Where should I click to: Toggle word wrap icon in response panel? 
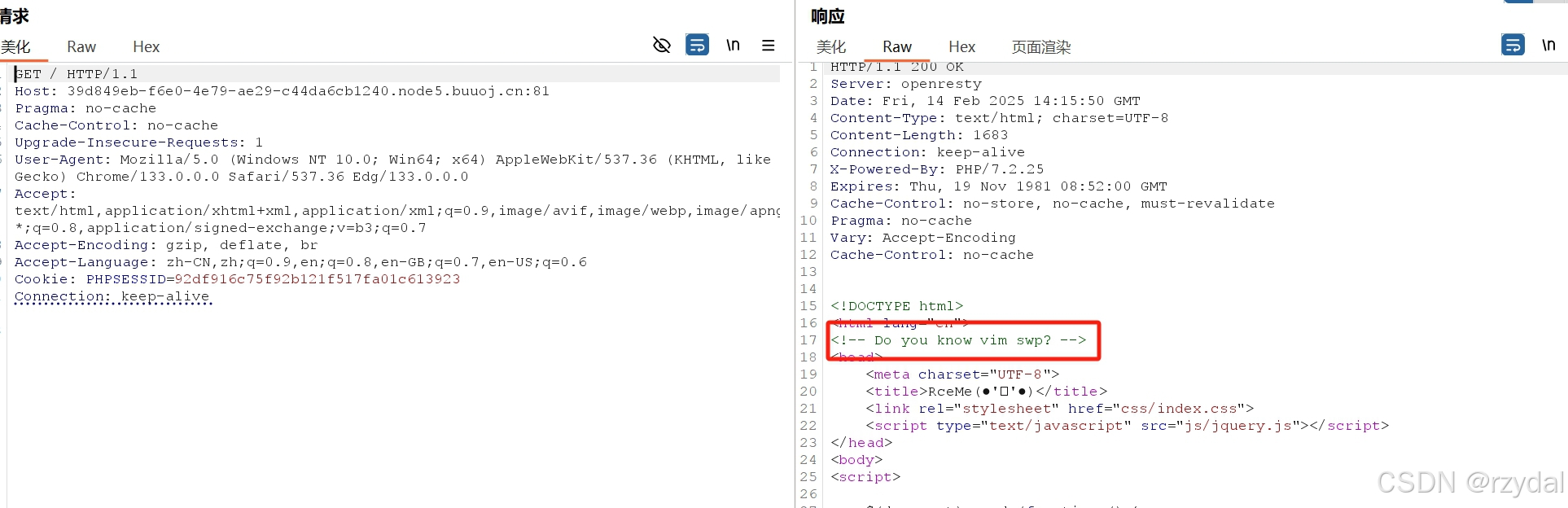pyautogui.click(x=1513, y=45)
